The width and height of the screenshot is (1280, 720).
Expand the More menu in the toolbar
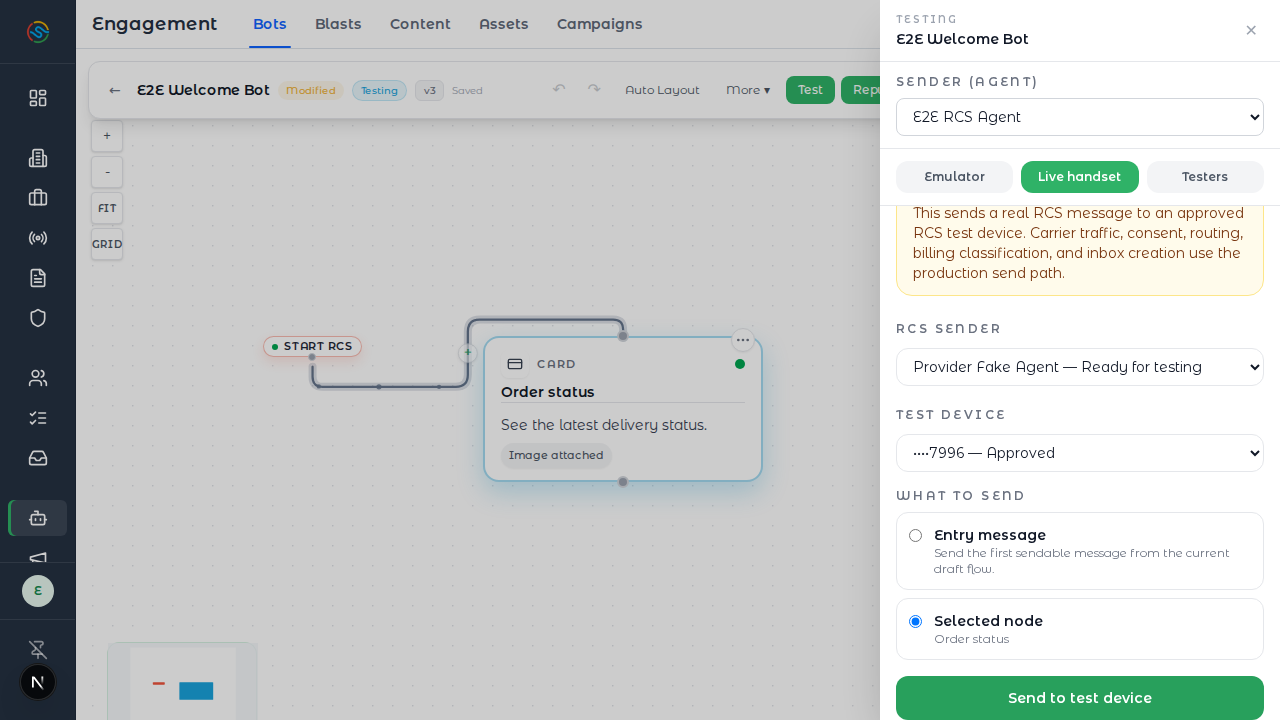[748, 90]
